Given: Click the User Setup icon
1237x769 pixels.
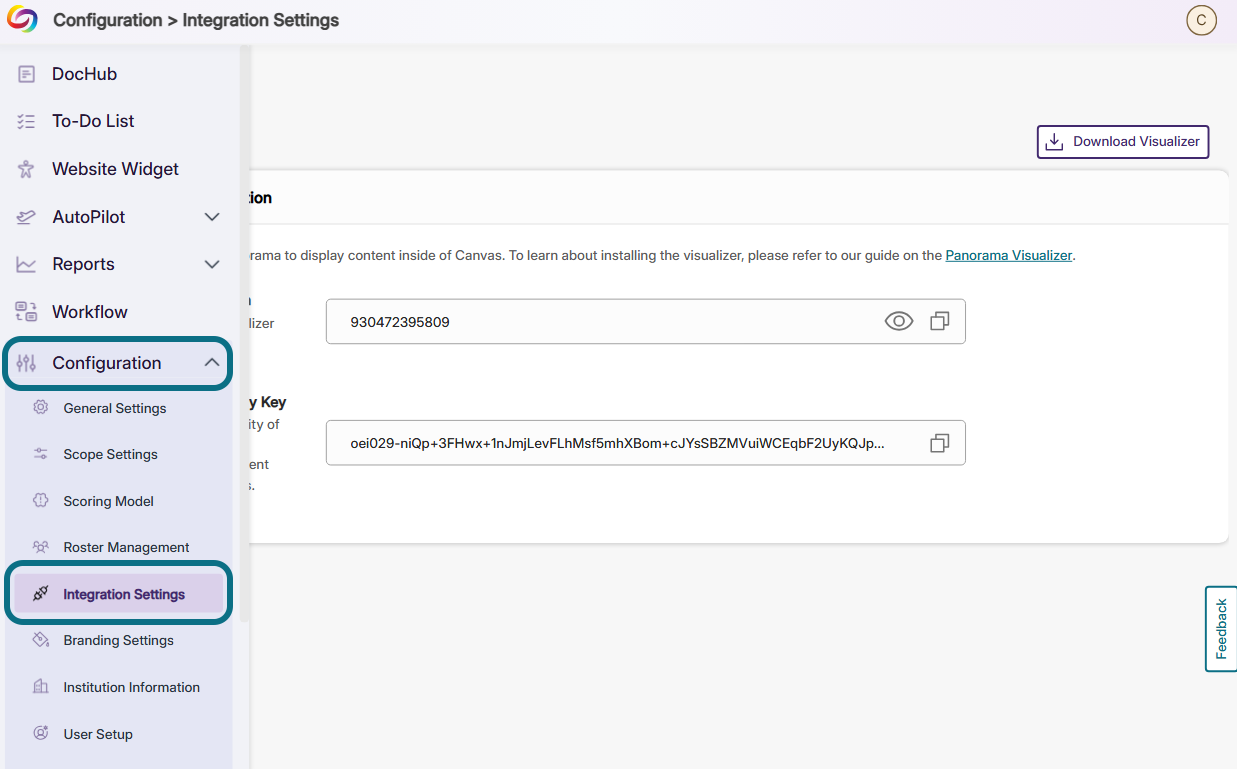Looking at the screenshot, I should click(x=41, y=734).
